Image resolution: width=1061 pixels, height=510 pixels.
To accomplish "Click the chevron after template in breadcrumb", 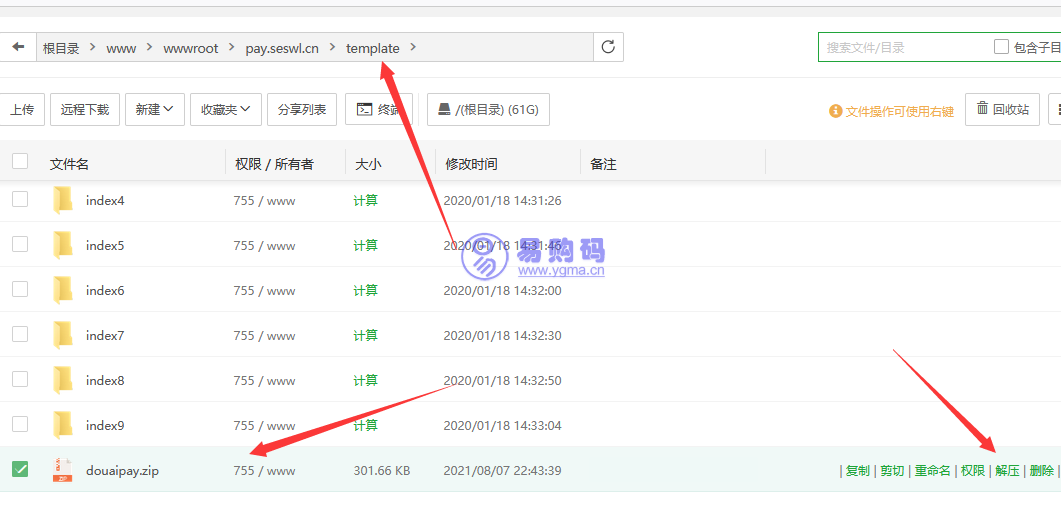I will click(414, 47).
